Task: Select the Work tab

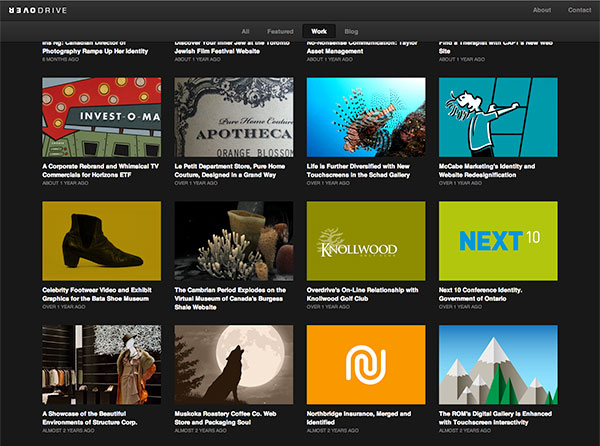Action: pos(319,31)
